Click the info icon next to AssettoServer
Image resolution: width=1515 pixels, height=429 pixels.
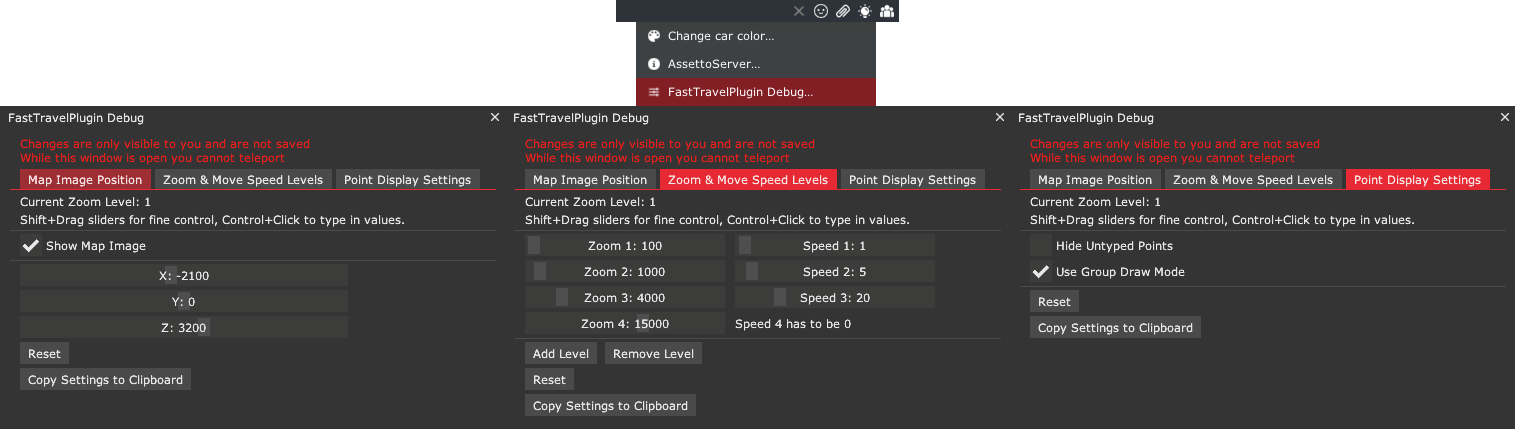pos(654,64)
